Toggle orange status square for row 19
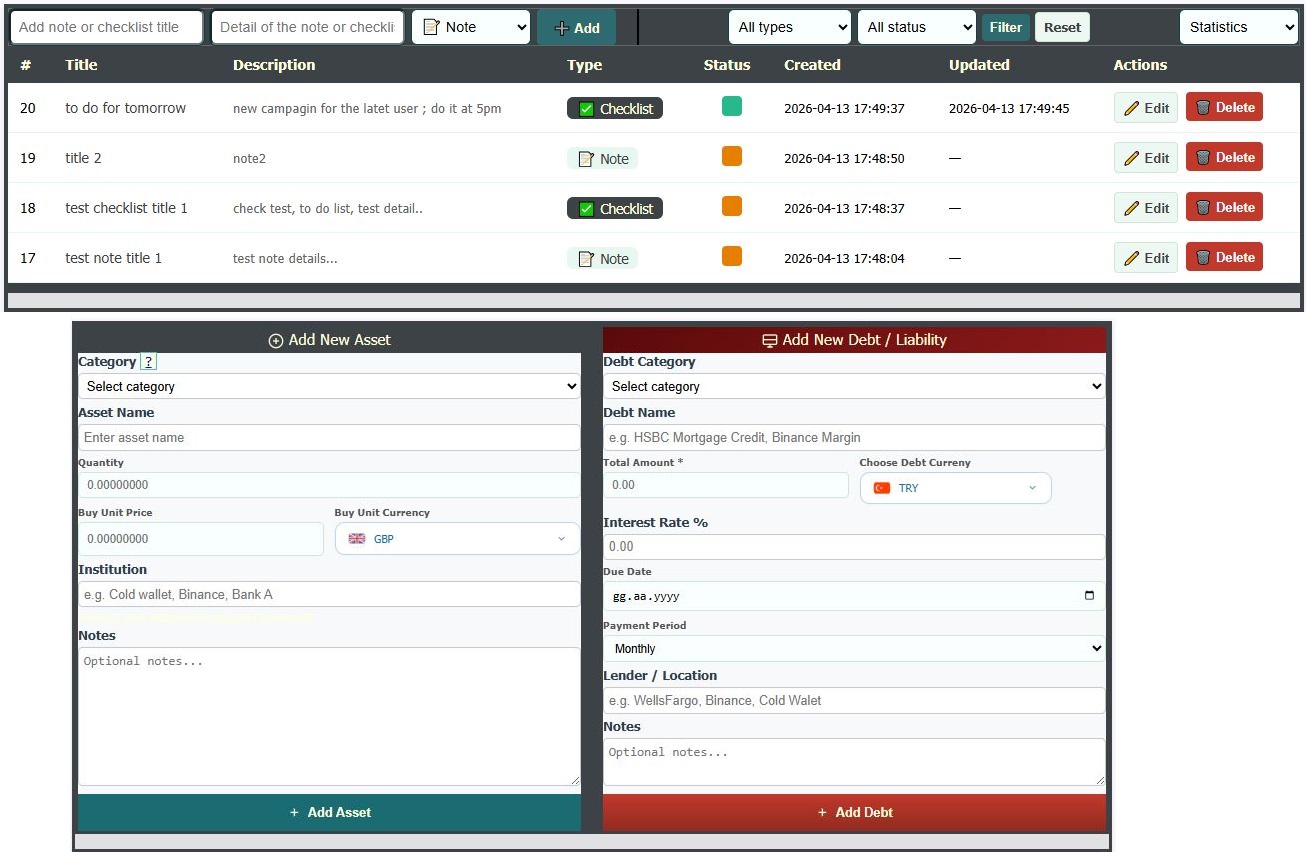The height and width of the screenshot is (860, 1306). point(731,156)
